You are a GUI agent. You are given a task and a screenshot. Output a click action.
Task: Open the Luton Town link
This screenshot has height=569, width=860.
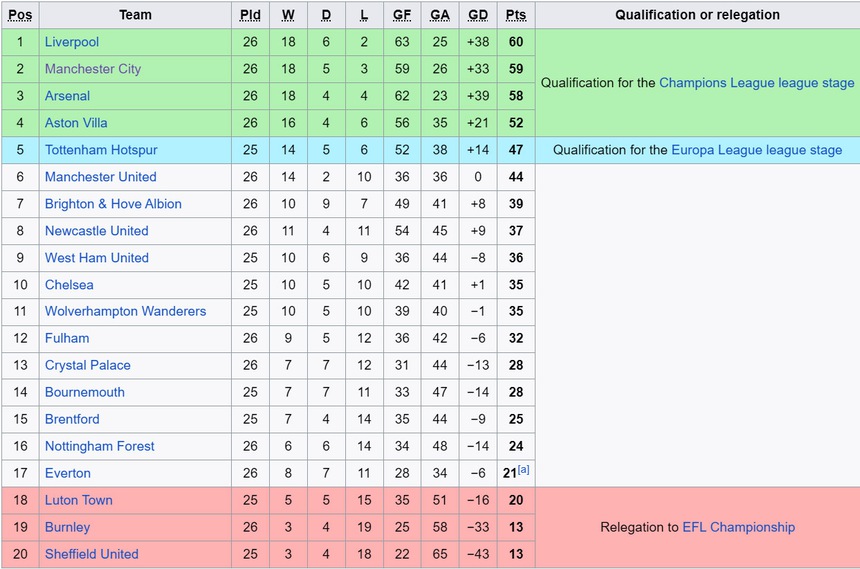tap(79, 500)
